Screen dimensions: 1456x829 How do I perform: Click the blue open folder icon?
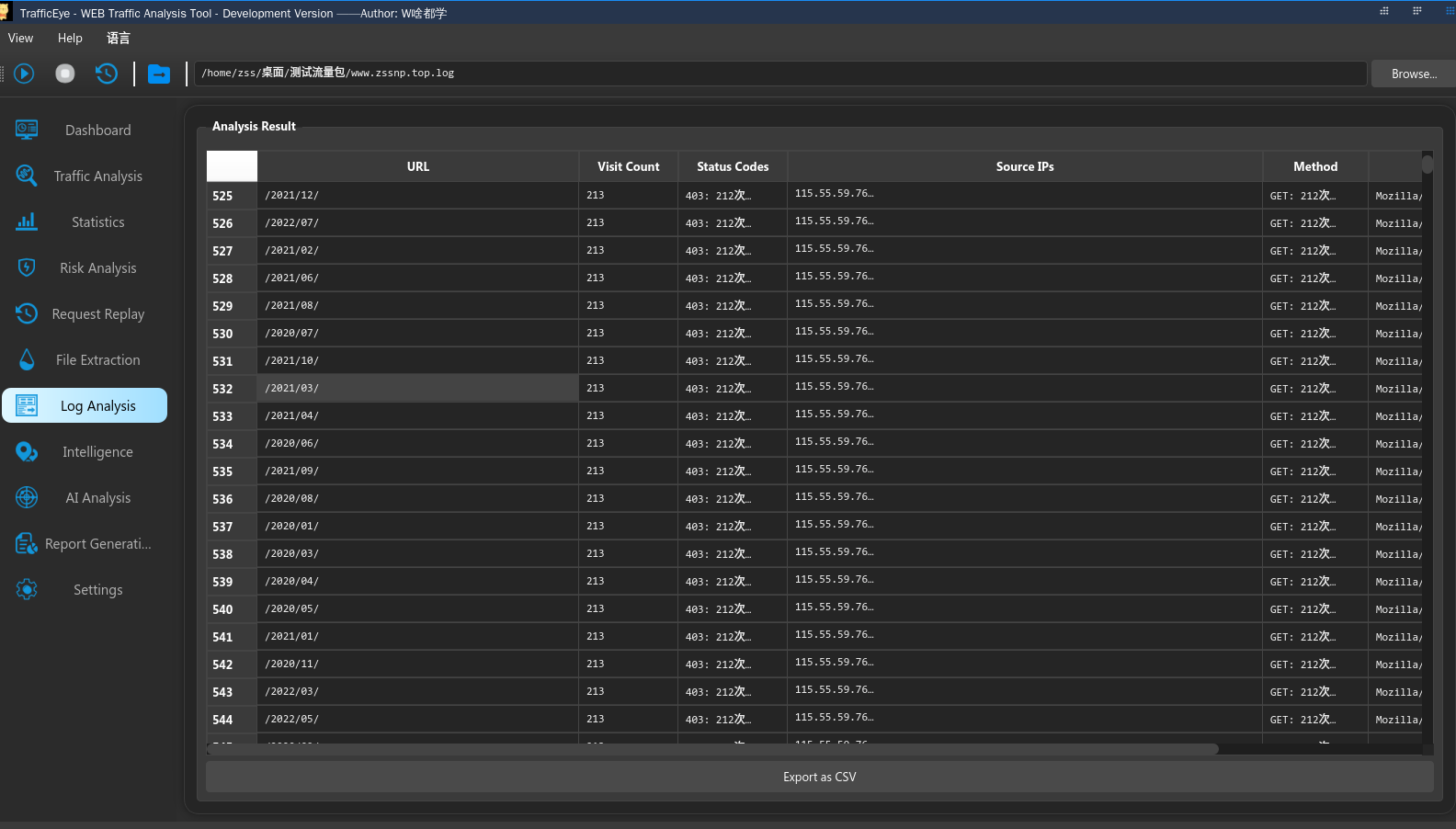(x=159, y=74)
